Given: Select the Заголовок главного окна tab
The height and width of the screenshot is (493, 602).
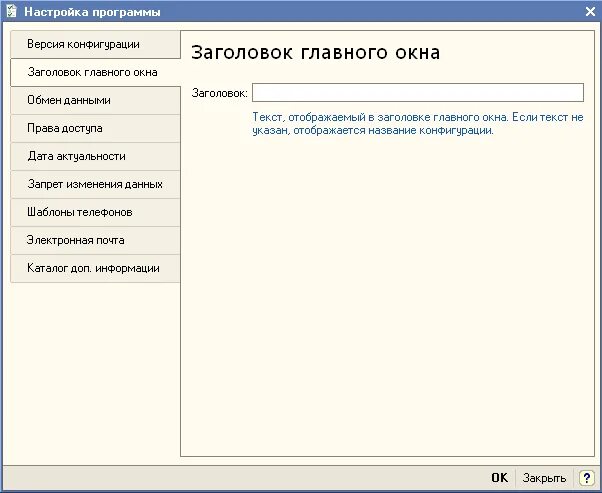Looking at the screenshot, I should tap(95, 72).
